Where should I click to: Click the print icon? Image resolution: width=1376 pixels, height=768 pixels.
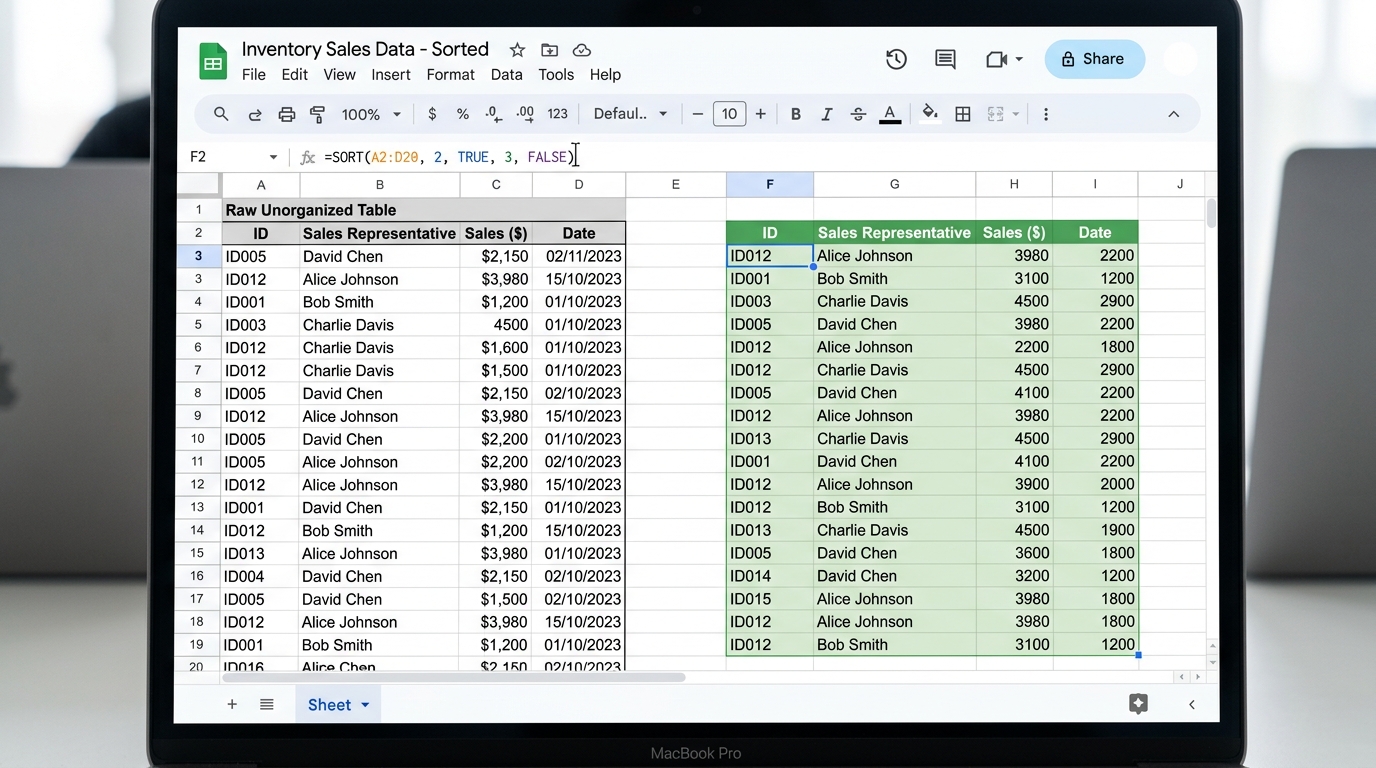point(287,114)
